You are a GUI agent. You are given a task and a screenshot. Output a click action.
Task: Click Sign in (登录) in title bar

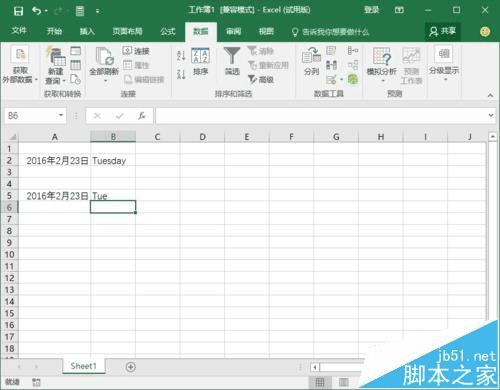coord(372,10)
